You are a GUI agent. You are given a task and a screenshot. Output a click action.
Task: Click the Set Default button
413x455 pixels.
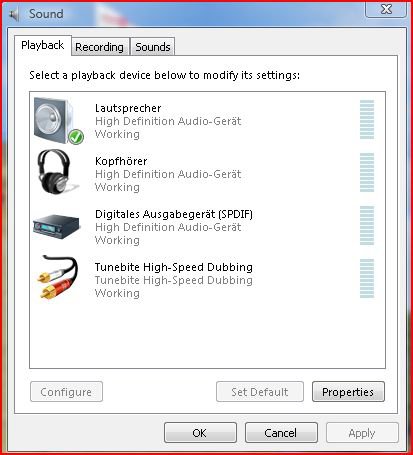coord(260,392)
